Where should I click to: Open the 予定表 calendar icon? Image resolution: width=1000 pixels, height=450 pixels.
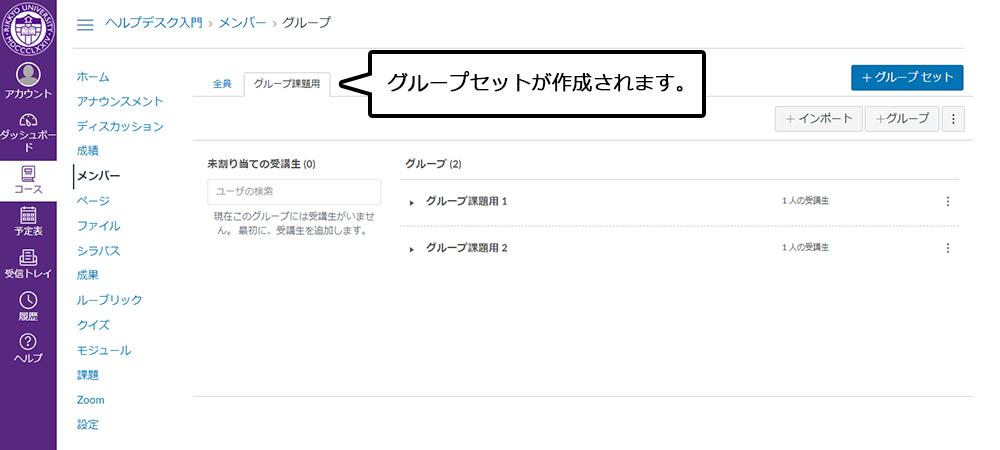tap(28, 221)
